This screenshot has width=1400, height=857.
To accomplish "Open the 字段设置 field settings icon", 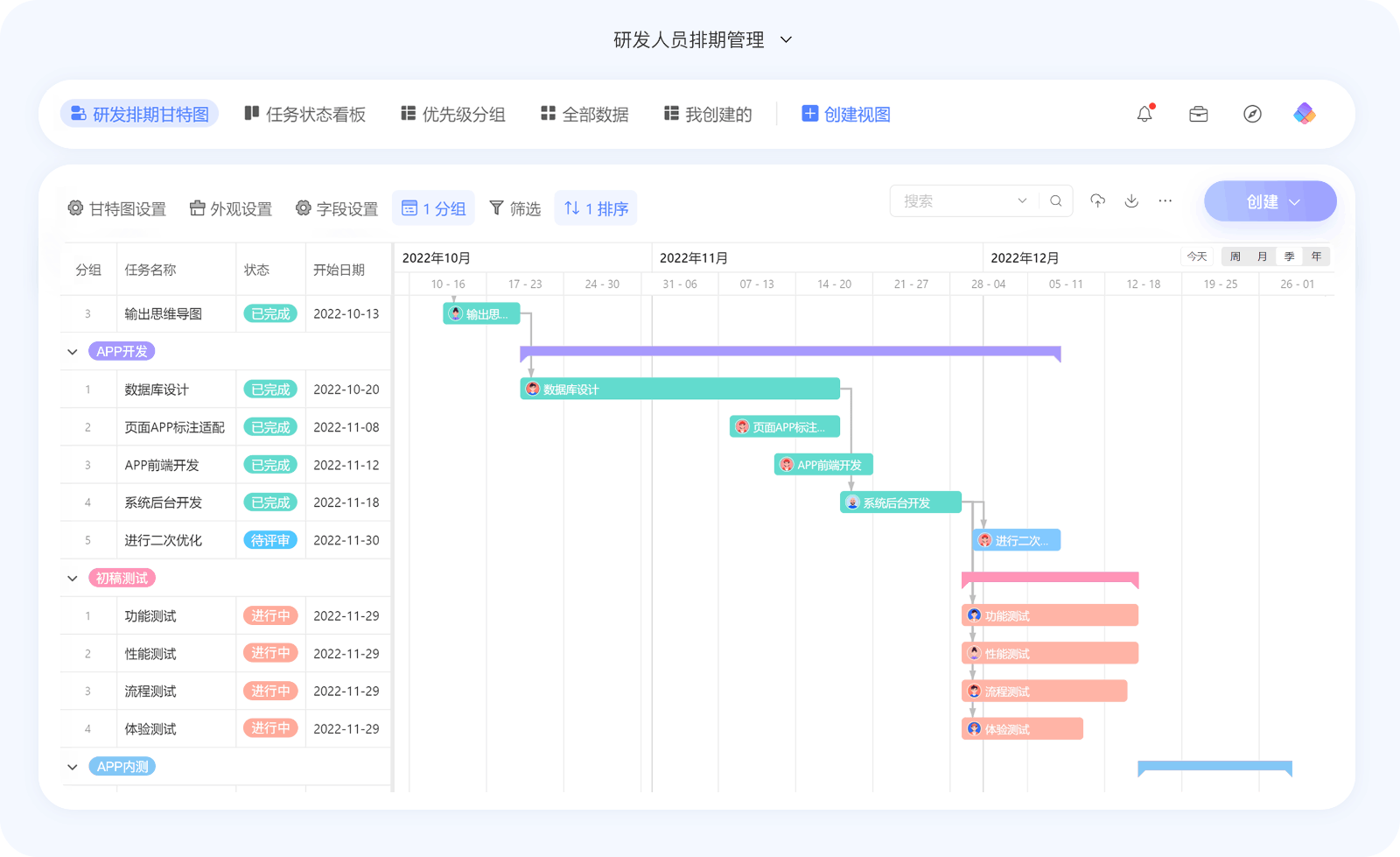I will click(303, 208).
